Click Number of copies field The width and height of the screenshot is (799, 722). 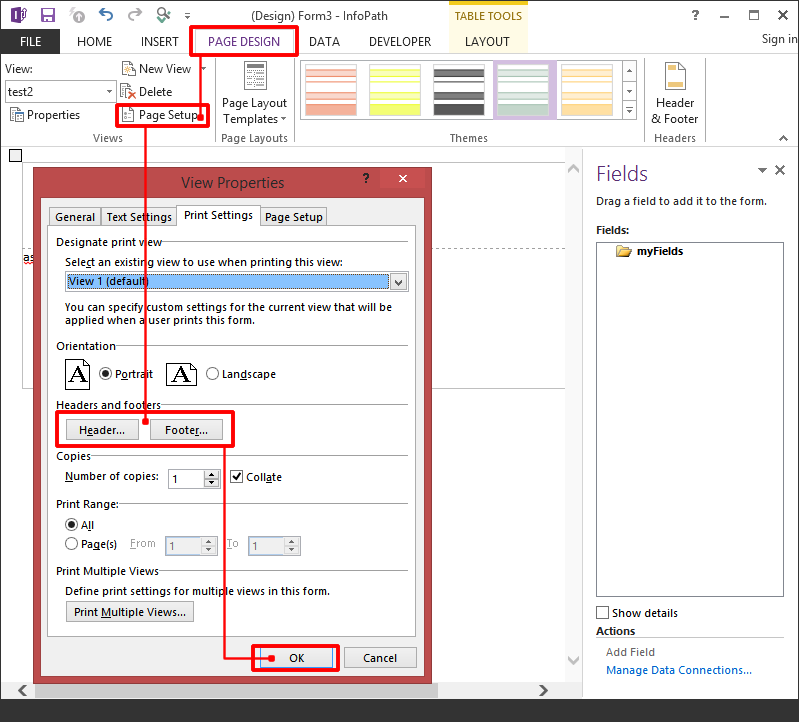[187, 479]
